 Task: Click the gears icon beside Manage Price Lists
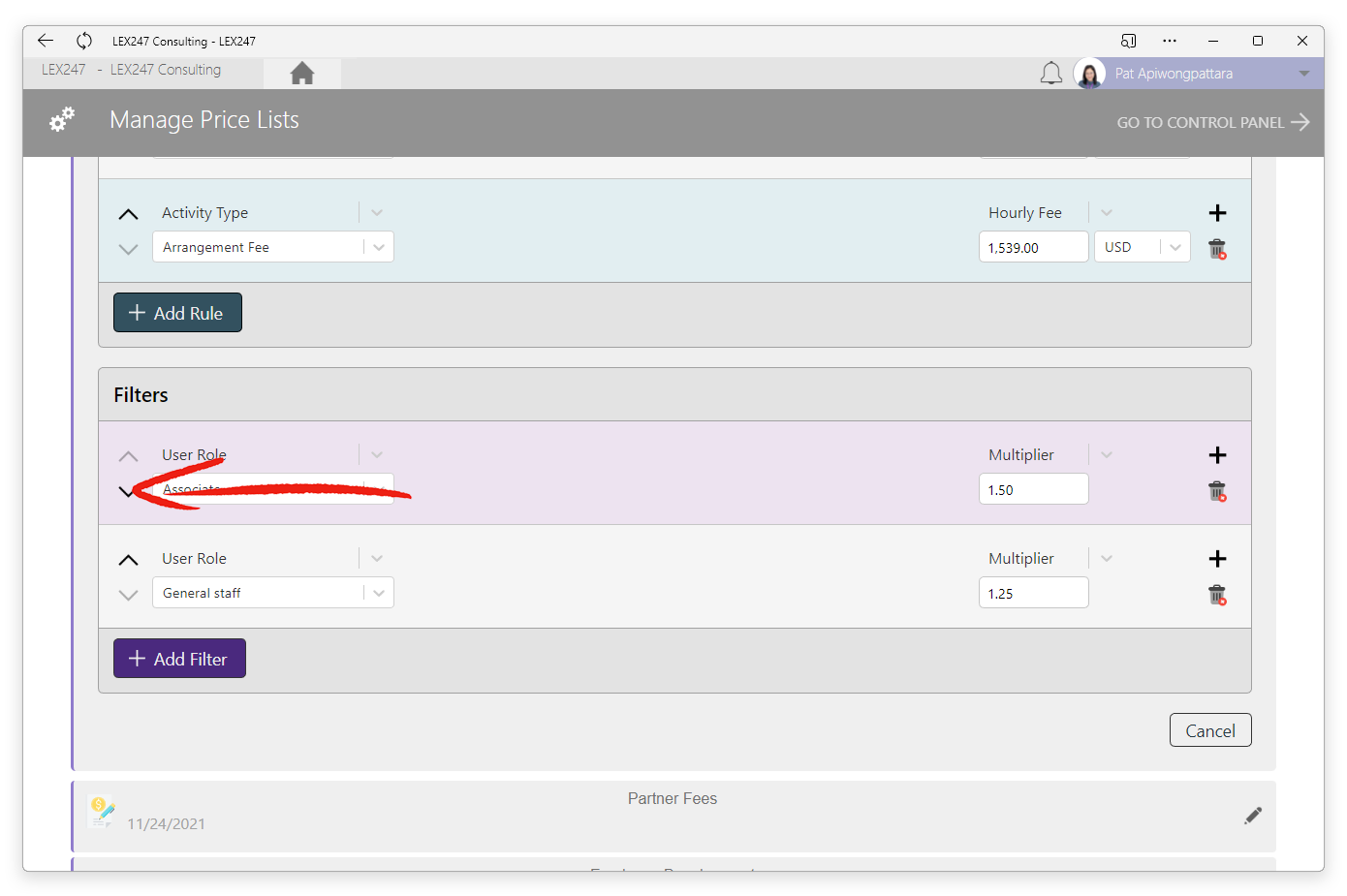pyautogui.click(x=62, y=120)
